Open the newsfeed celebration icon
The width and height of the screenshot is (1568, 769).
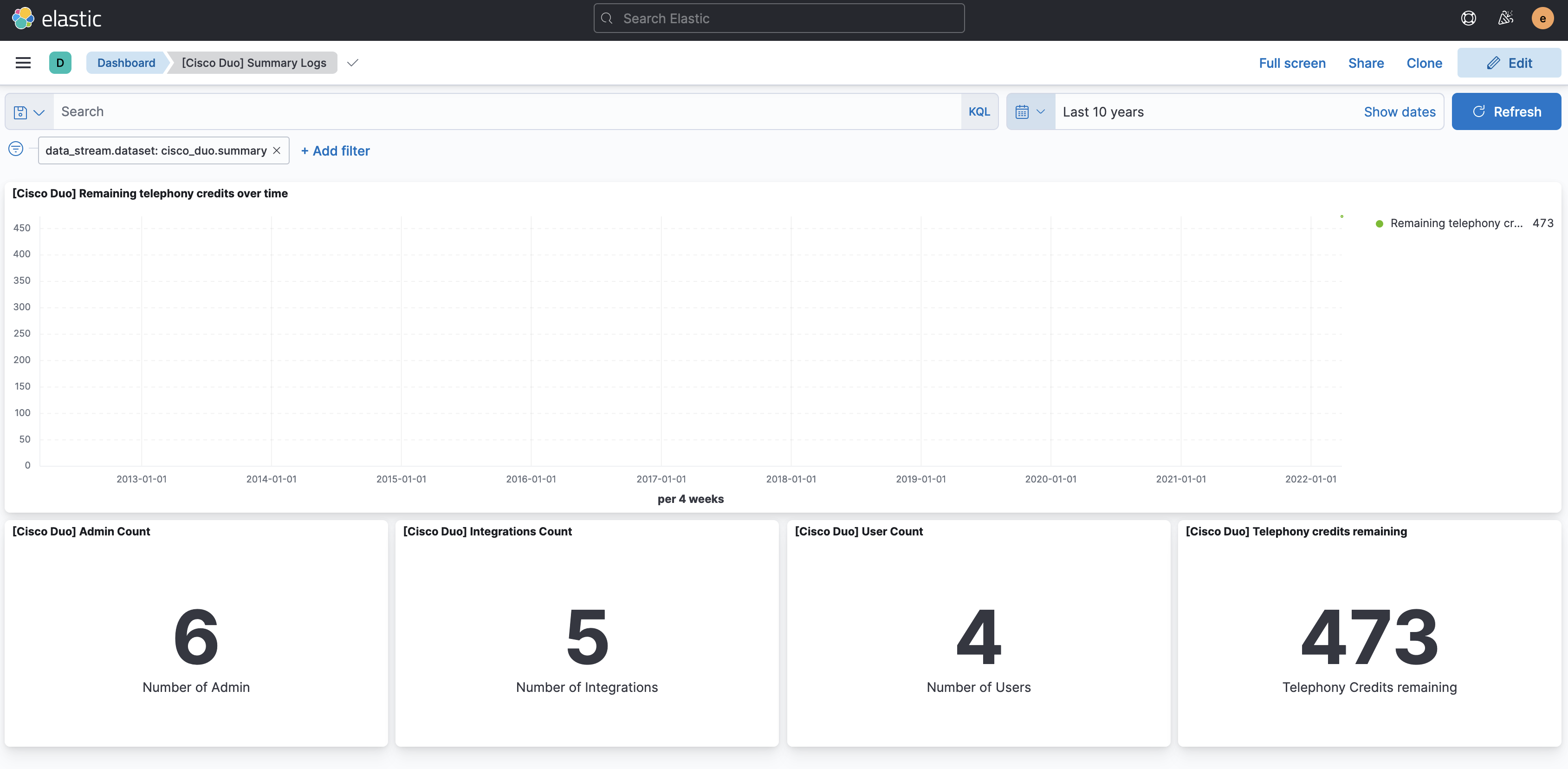pos(1505,19)
